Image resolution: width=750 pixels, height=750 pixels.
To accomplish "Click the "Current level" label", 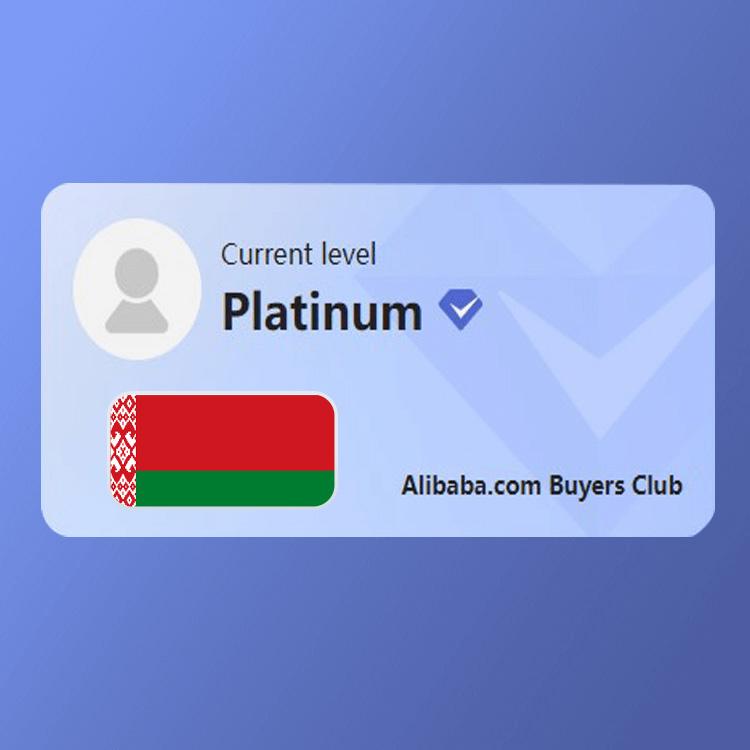I will coord(298,254).
